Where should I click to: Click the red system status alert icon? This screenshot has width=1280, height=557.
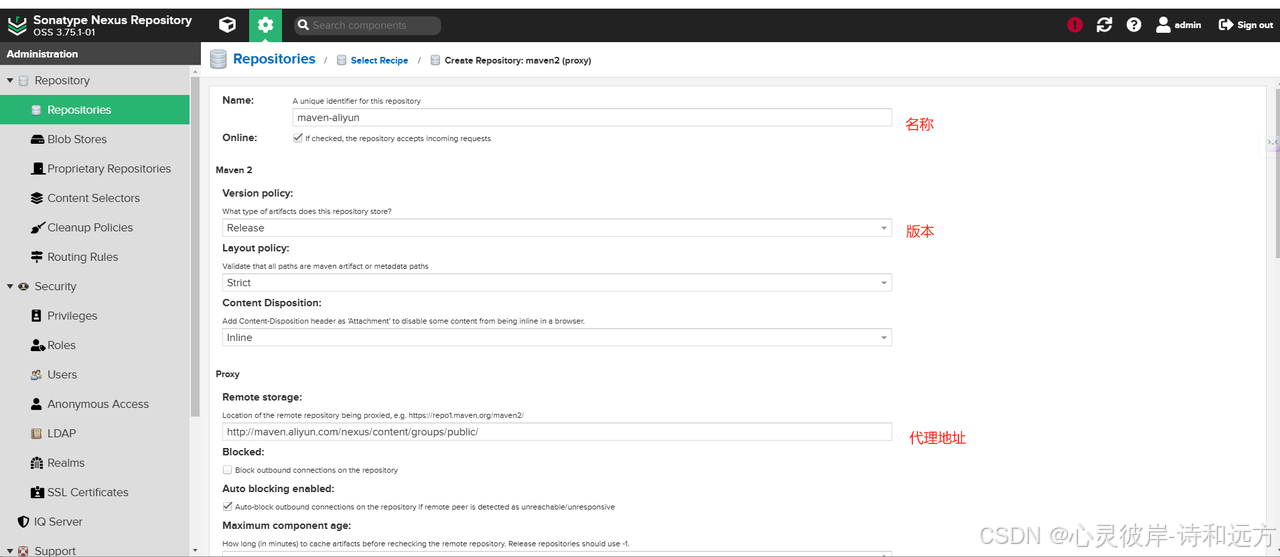[1075, 25]
